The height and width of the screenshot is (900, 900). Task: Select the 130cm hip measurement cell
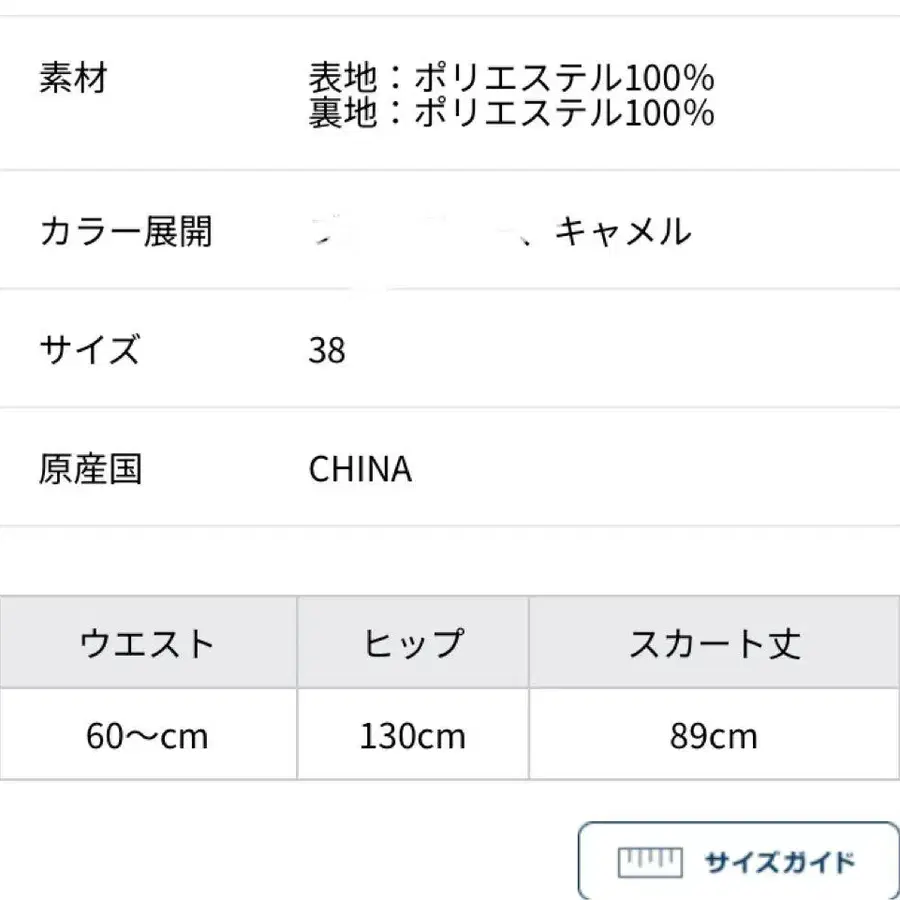412,737
